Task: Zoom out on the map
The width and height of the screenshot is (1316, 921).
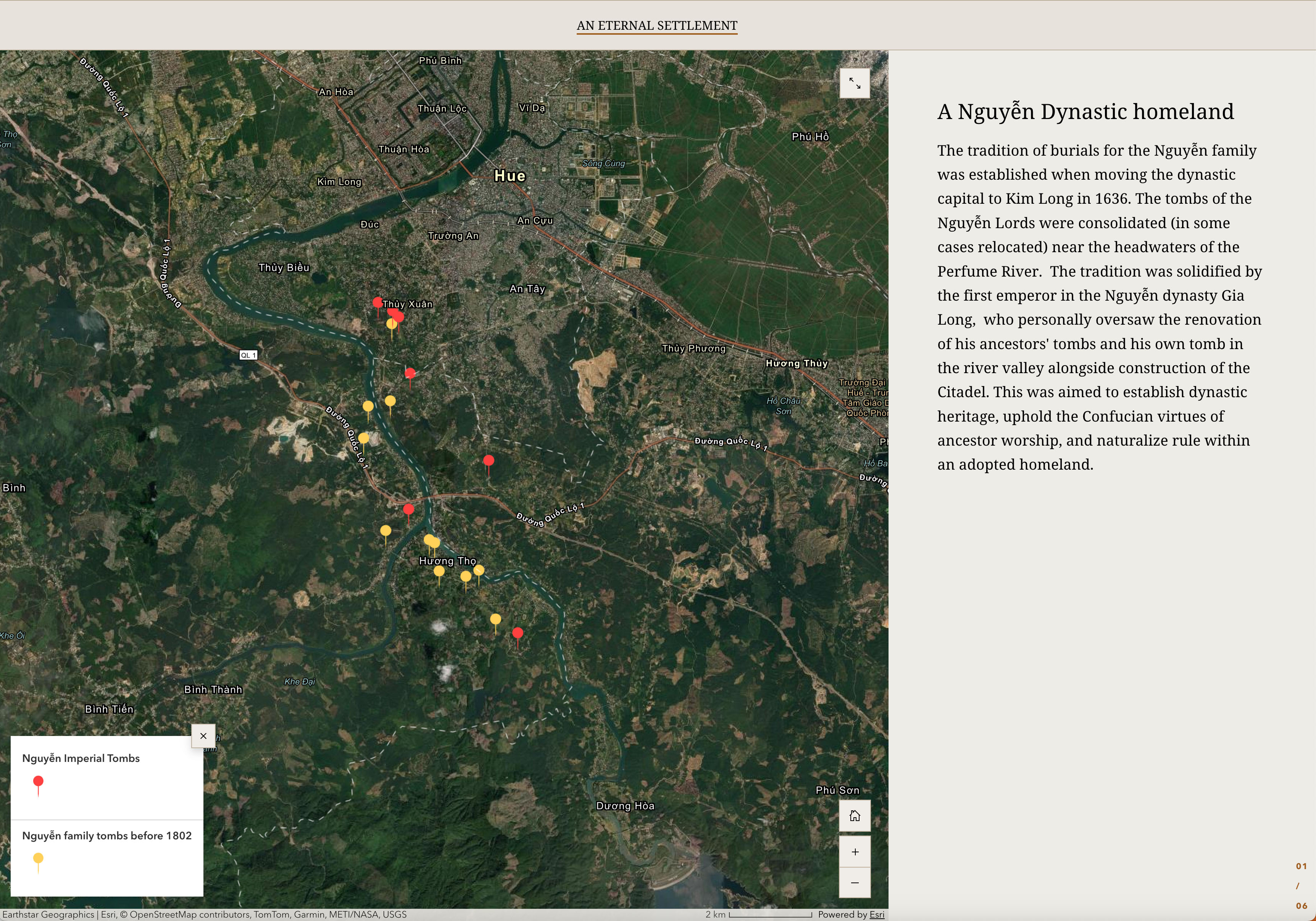Action: (855, 882)
